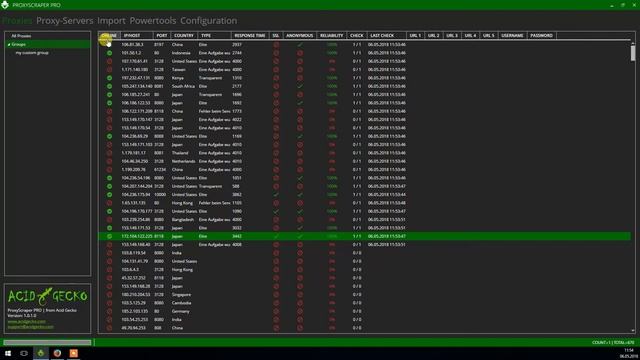Collapse the Groups tree node arrow

click(9, 44)
